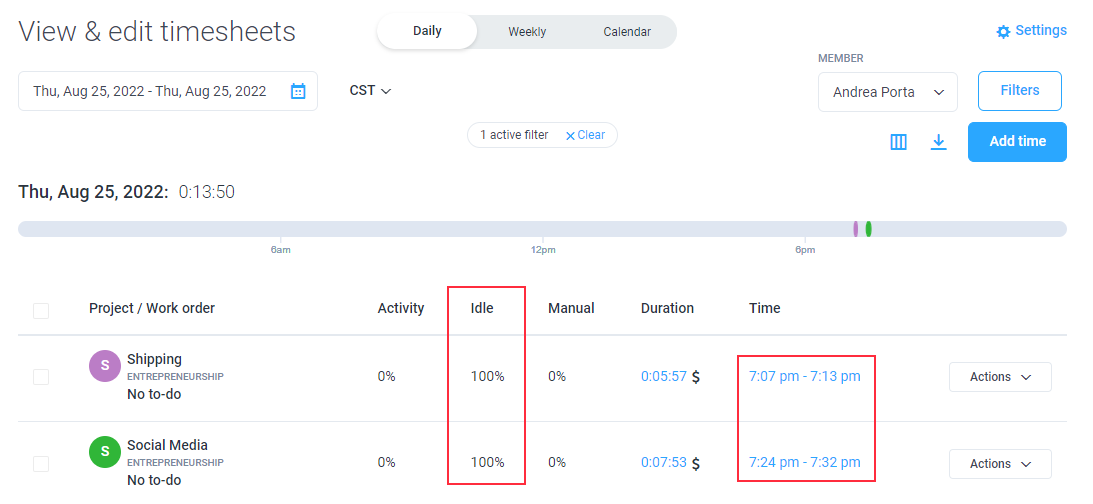Open the column chooser icon

tap(899, 142)
